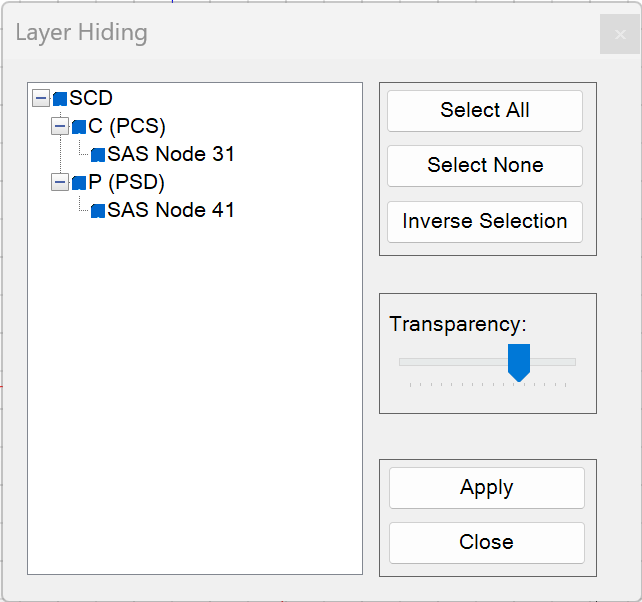This screenshot has width=642, height=602.
Task: Click the blue icon next to P (PSD)
Action: click(79, 183)
